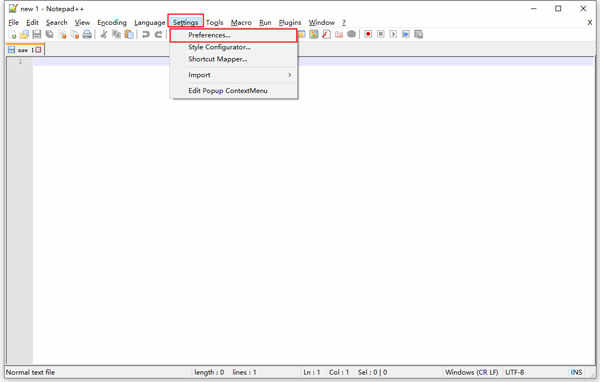Click the Open file folder icon
Screen dimensions: 600x382
pyautogui.click(x=24, y=35)
